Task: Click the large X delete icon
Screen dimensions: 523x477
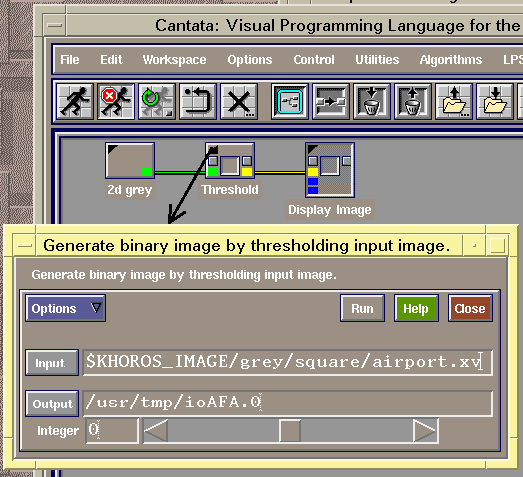Action: tap(238, 101)
